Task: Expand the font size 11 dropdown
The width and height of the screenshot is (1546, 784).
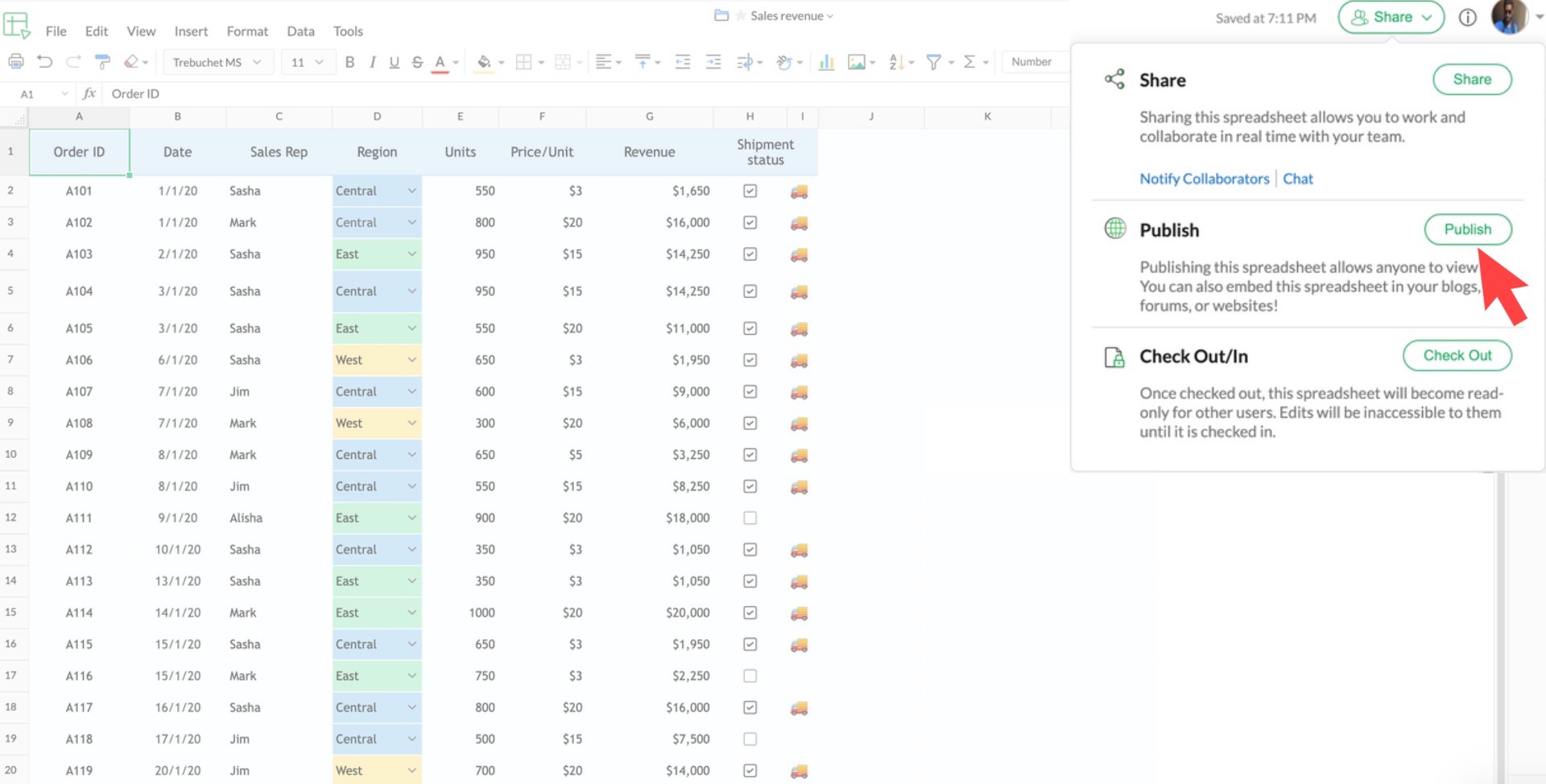Action: point(308,62)
